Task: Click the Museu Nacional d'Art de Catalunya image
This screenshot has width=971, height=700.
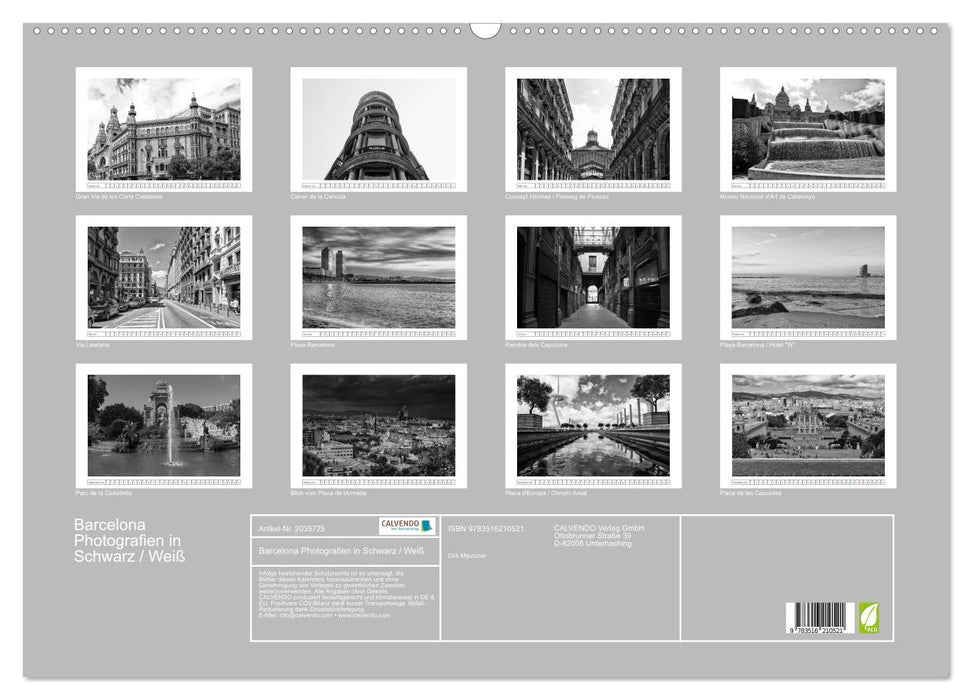Action: pyautogui.click(x=806, y=128)
